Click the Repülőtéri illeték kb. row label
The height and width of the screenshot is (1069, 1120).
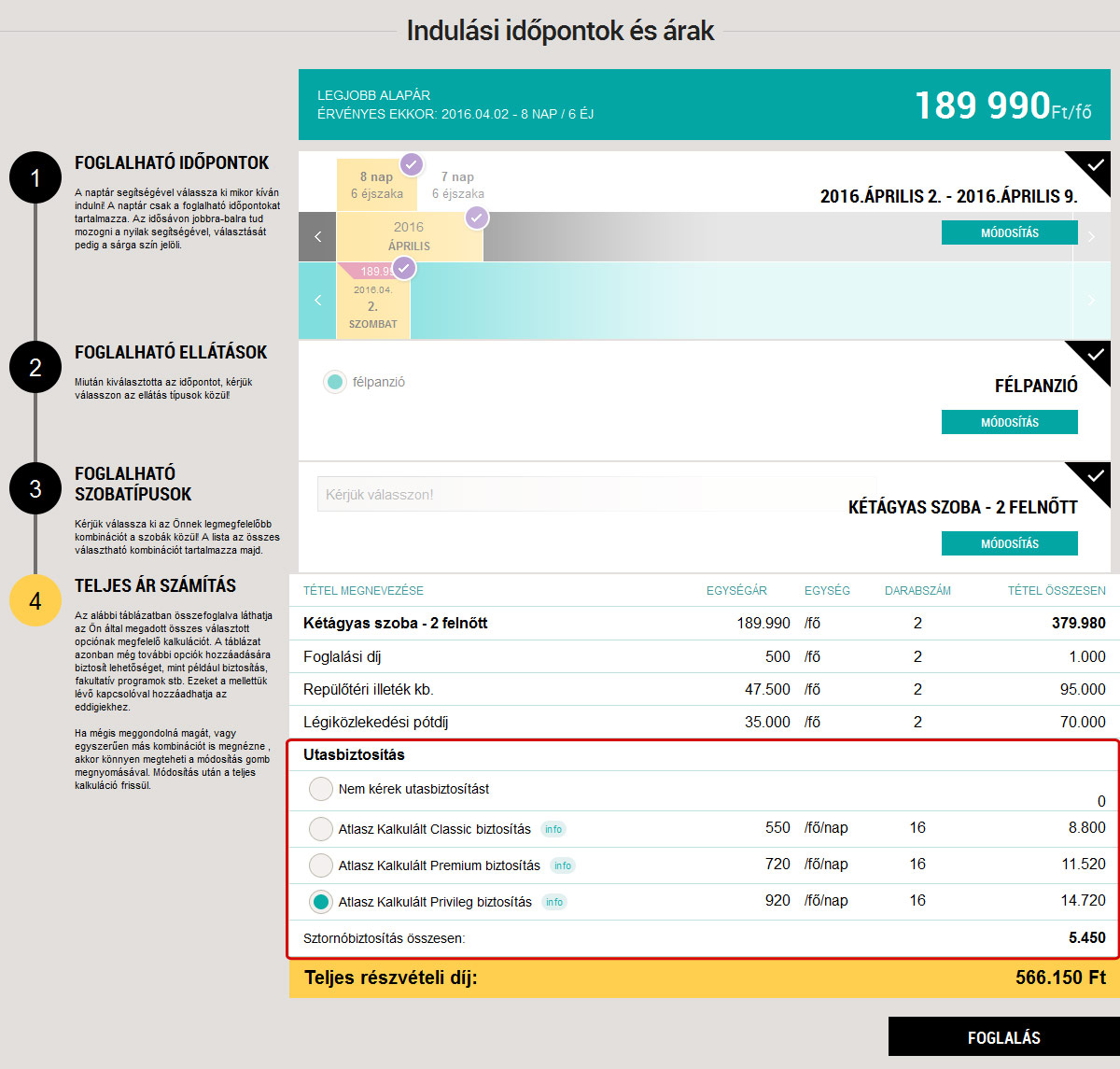[x=369, y=690]
